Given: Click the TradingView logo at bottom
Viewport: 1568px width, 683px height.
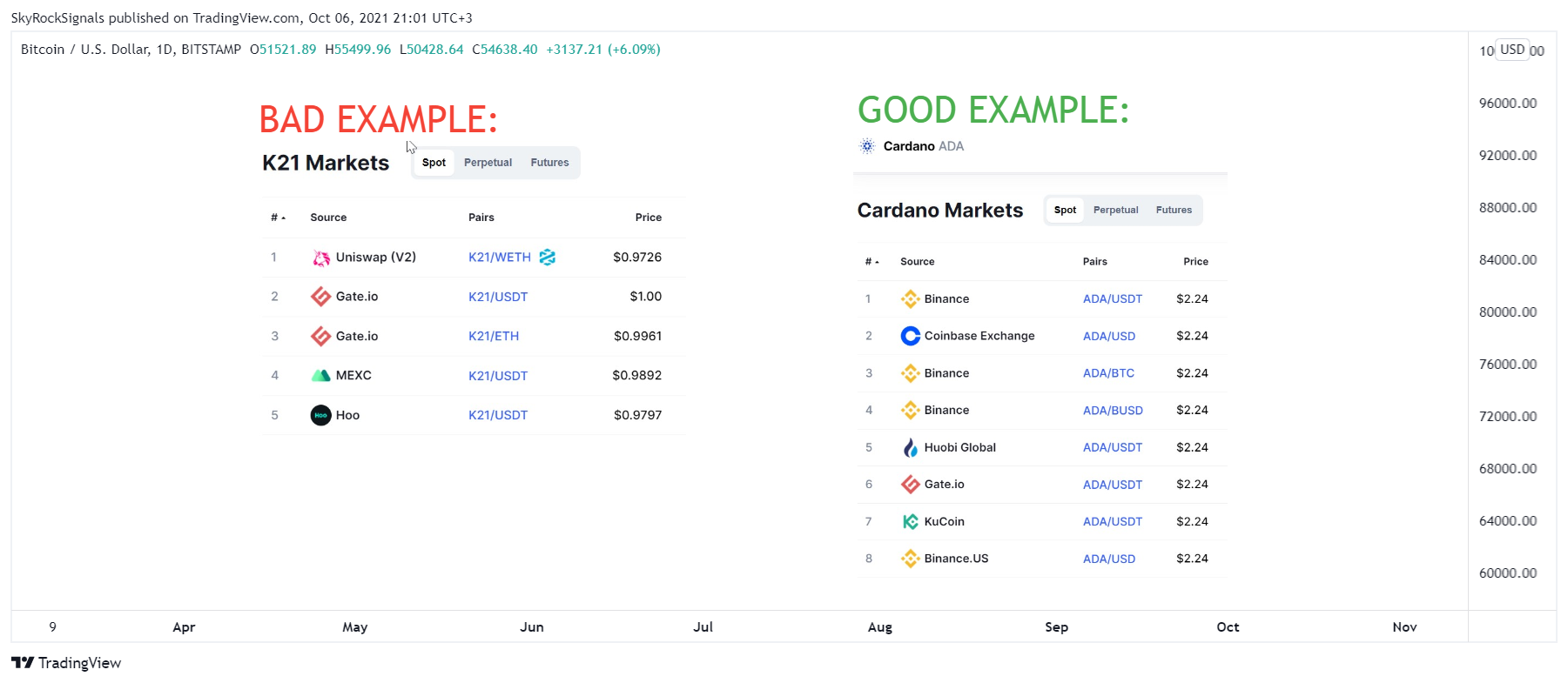Looking at the screenshot, I should (x=66, y=663).
